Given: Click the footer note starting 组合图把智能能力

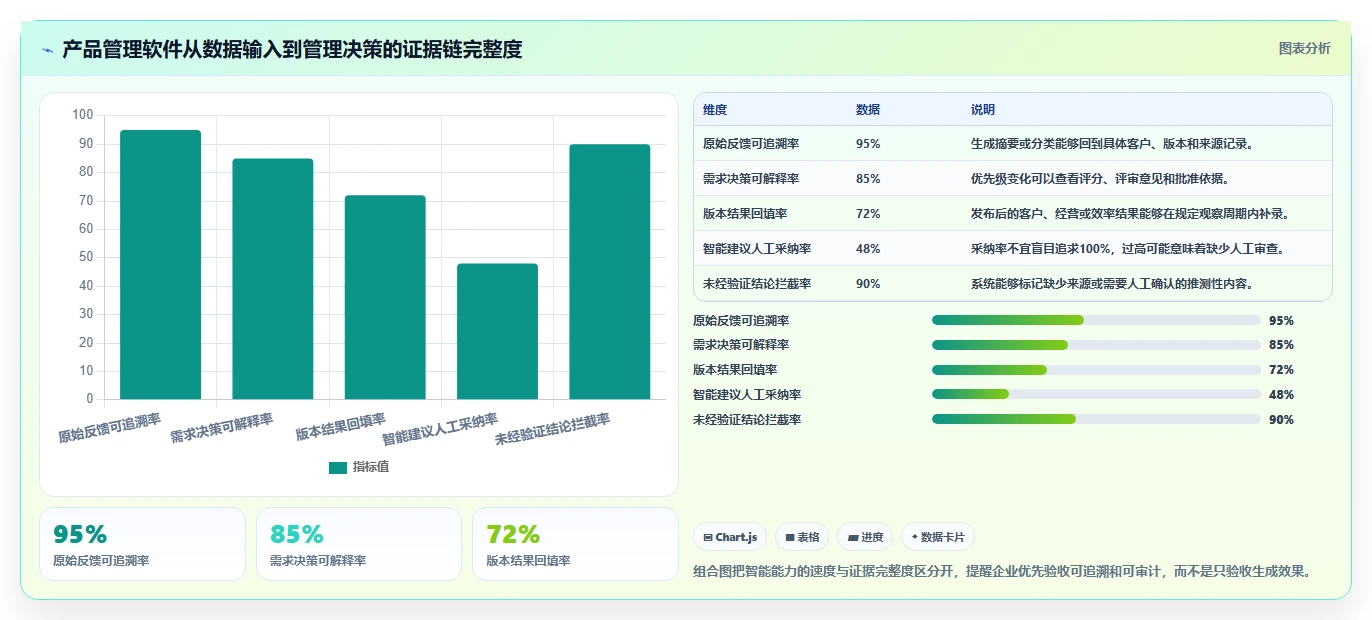Looking at the screenshot, I should coord(1002,572).
